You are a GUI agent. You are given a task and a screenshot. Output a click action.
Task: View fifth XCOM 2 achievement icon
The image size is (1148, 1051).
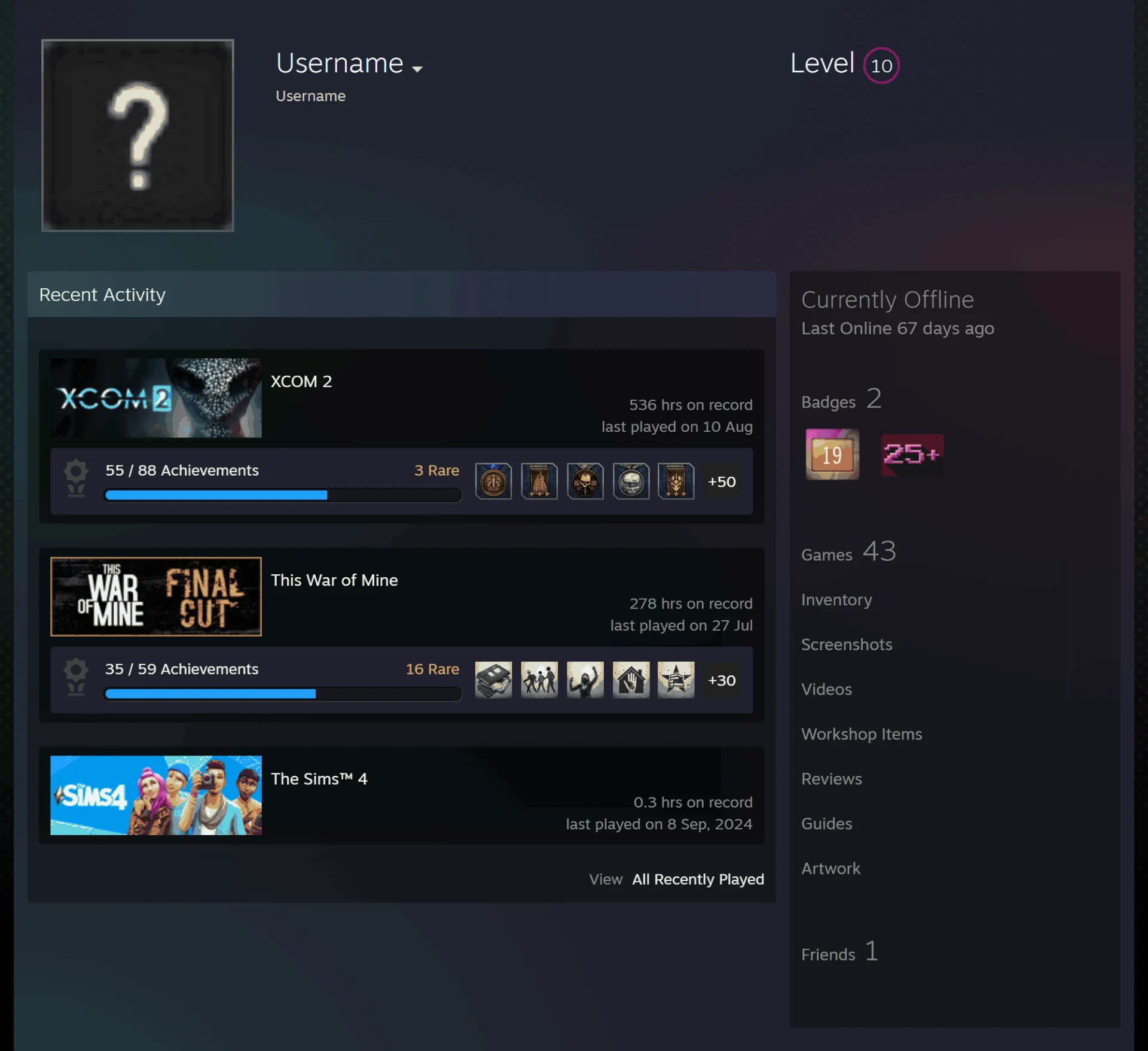676,481
